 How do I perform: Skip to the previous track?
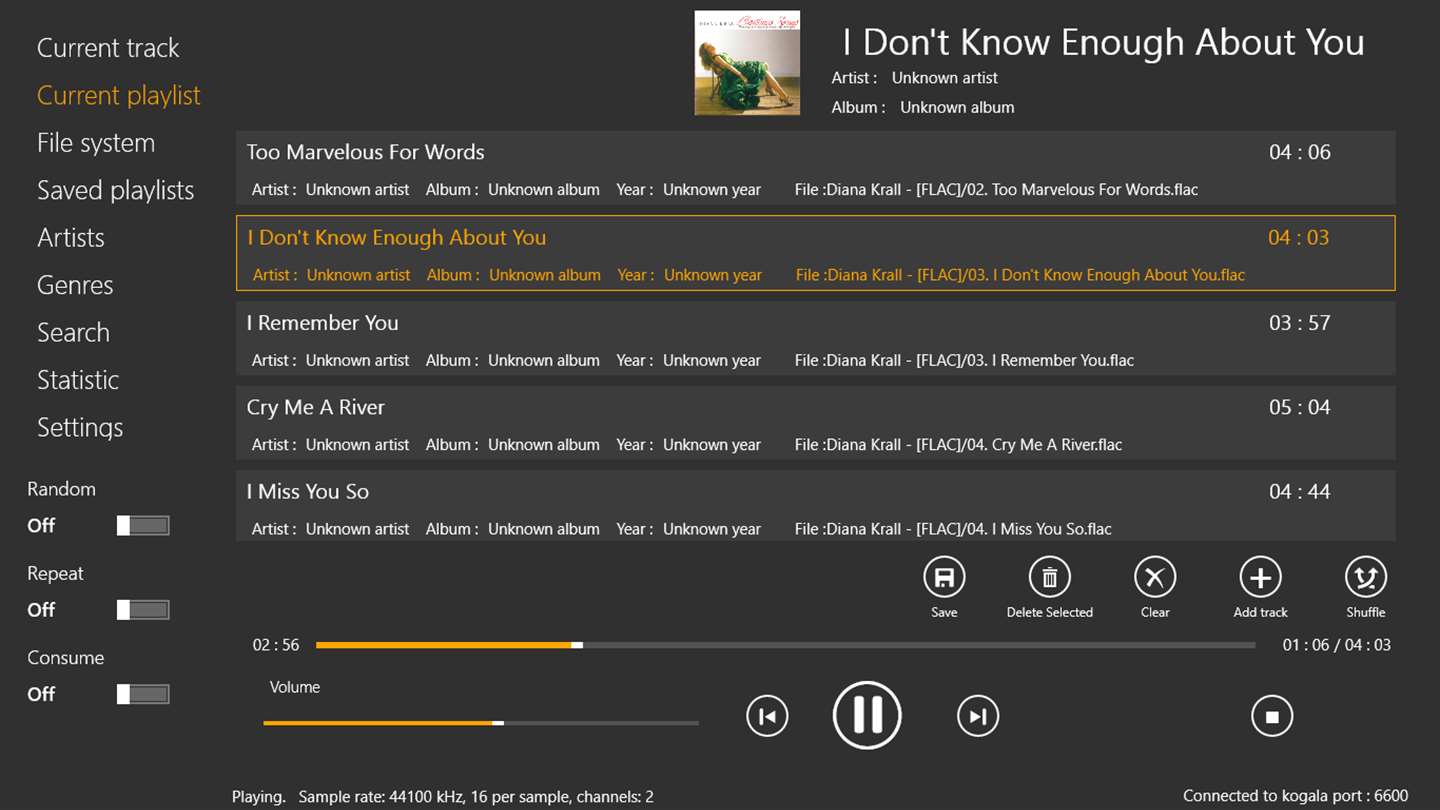767,716
